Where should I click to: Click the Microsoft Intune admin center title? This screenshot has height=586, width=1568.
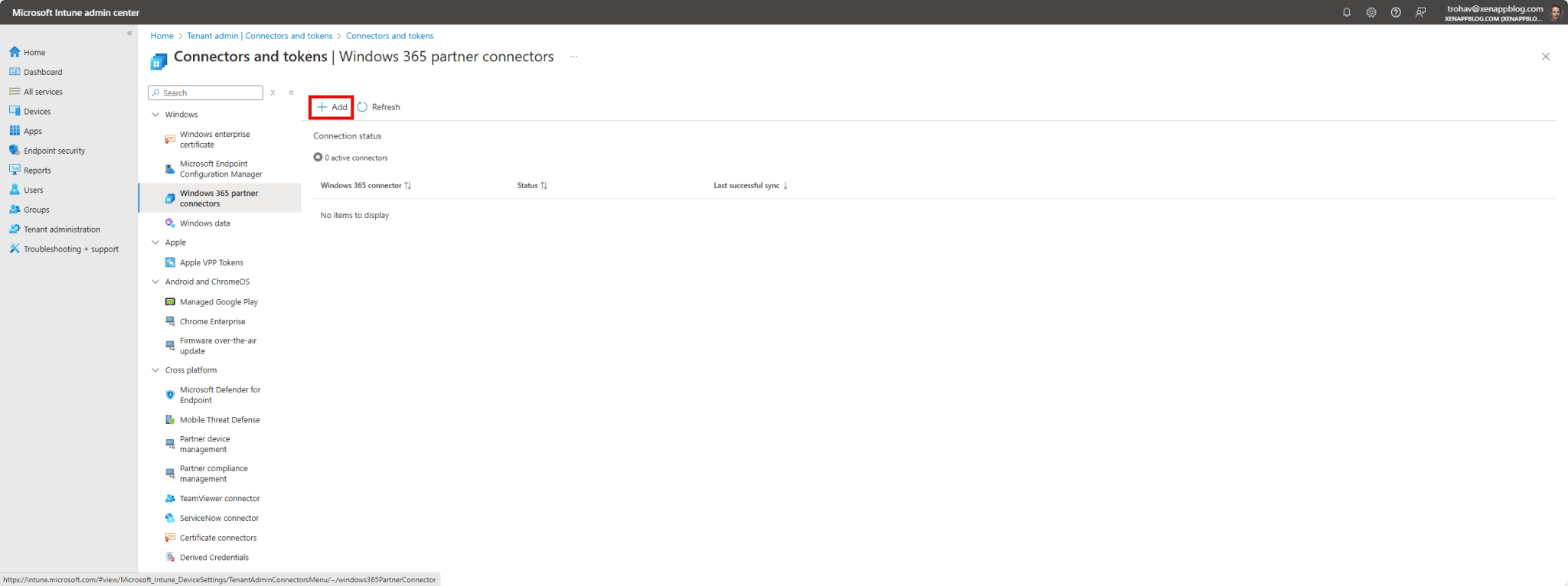tap(76, 12)
